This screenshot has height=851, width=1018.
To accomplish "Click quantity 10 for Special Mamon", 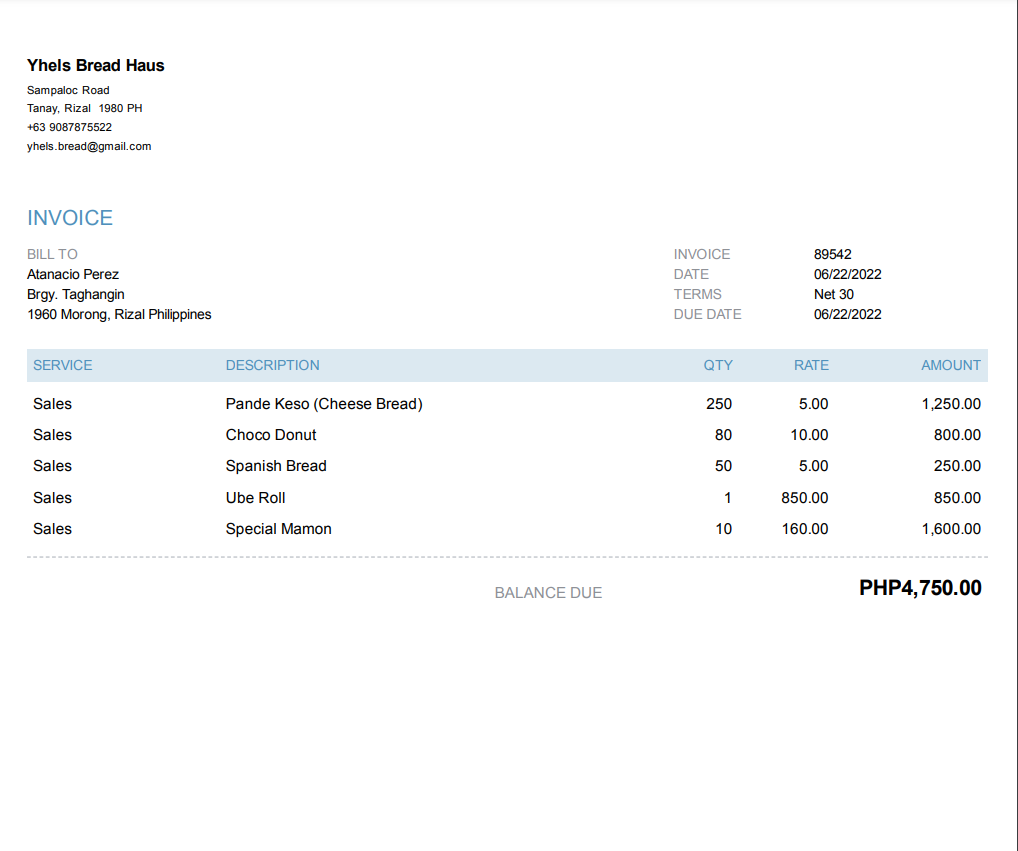I will pos(723,530).
